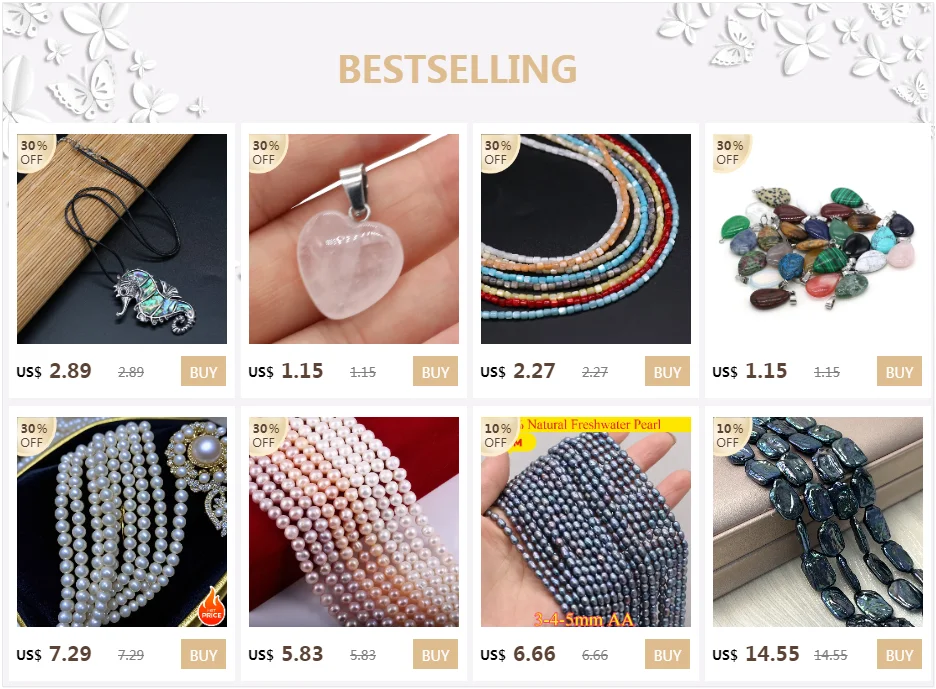Open the pink heart stone pendant image
This screenshot has width=936, height=689.
(x=354, y=239)
